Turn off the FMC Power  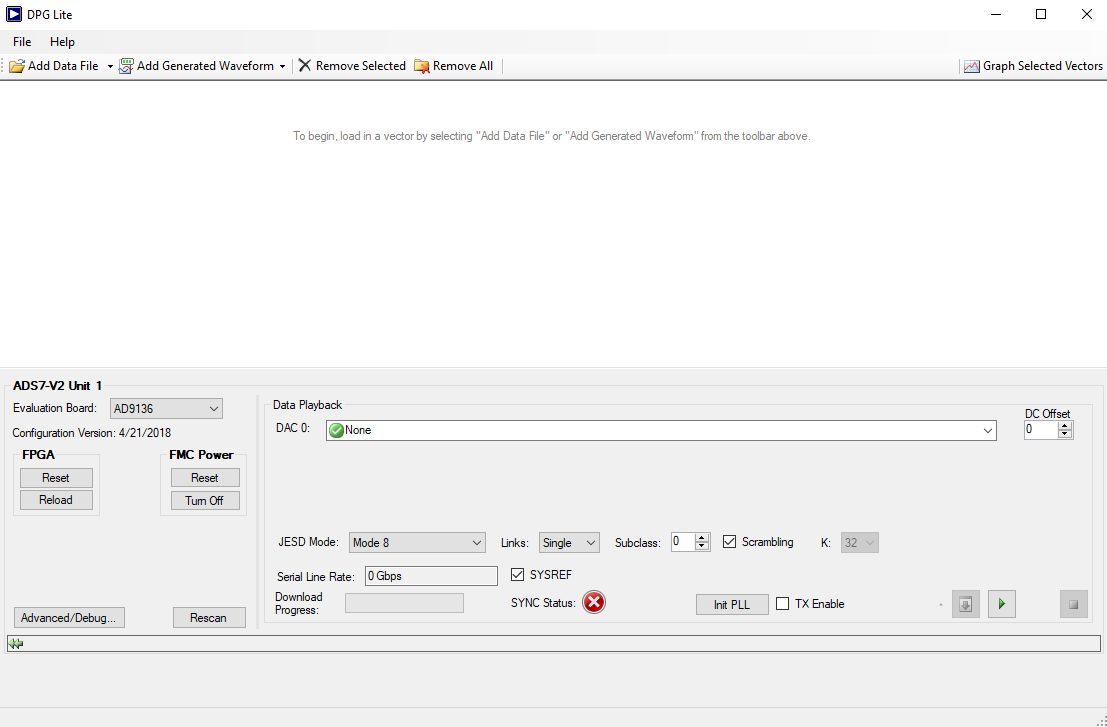tap(205, 500)
